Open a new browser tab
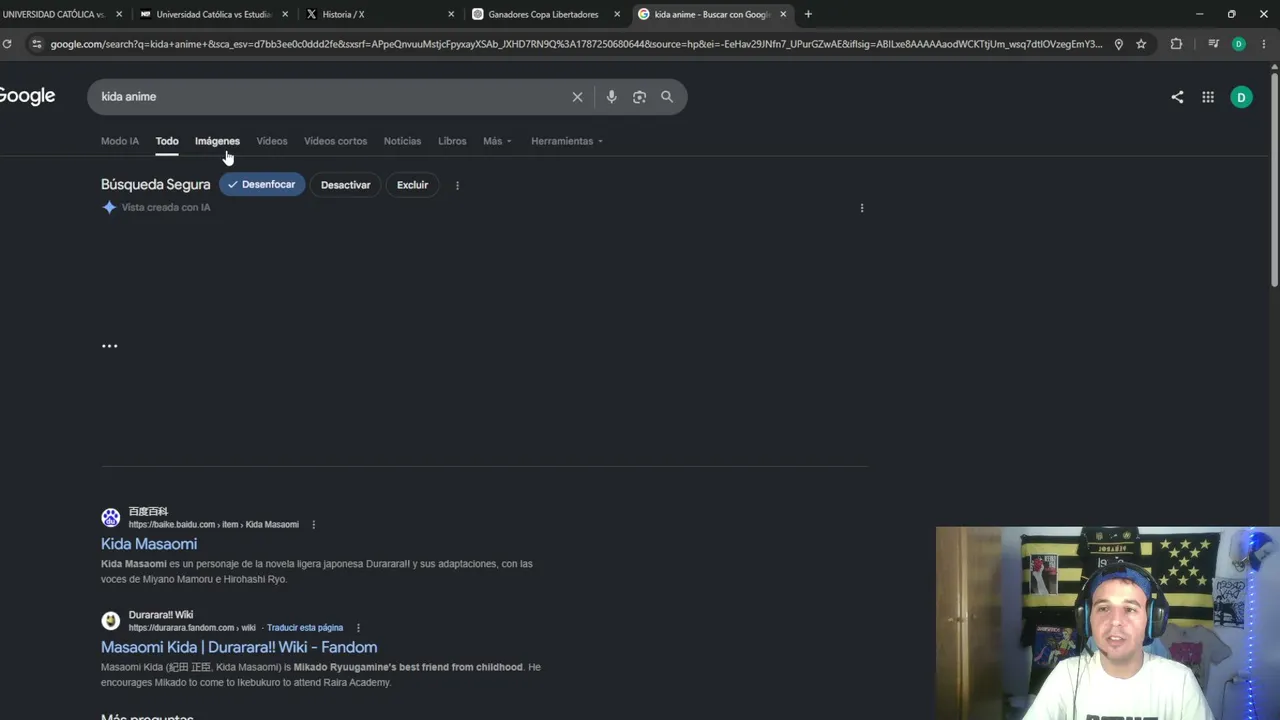The height and width of the screenshot is (720, 1280). (808, 14)
